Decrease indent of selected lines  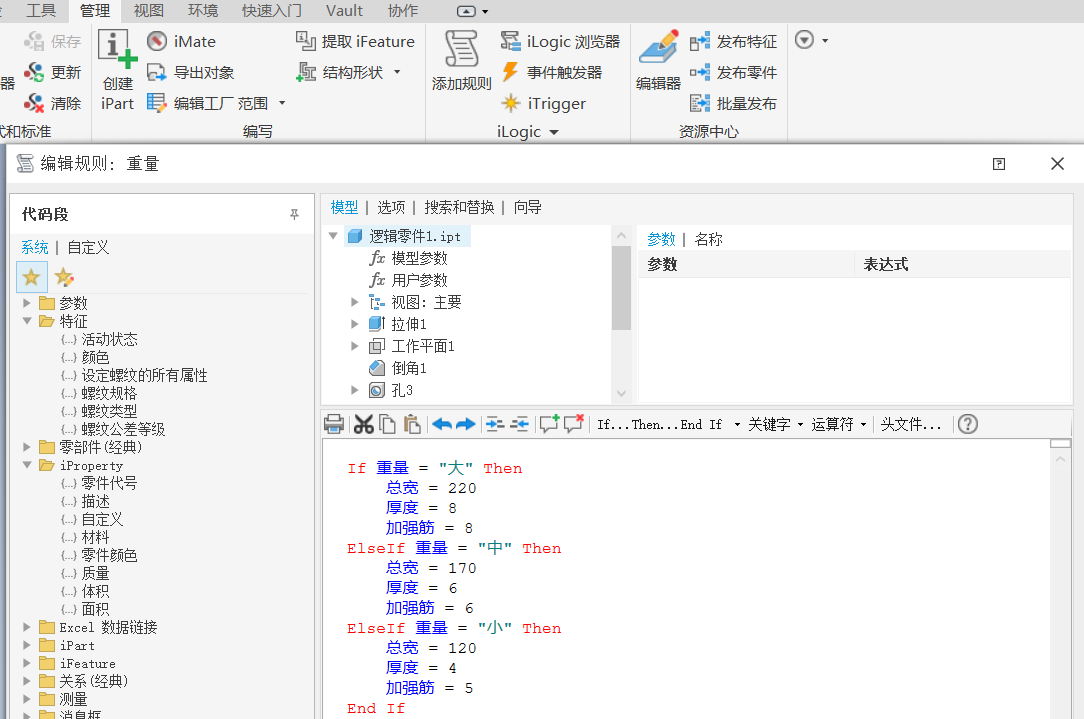(519, 424)
